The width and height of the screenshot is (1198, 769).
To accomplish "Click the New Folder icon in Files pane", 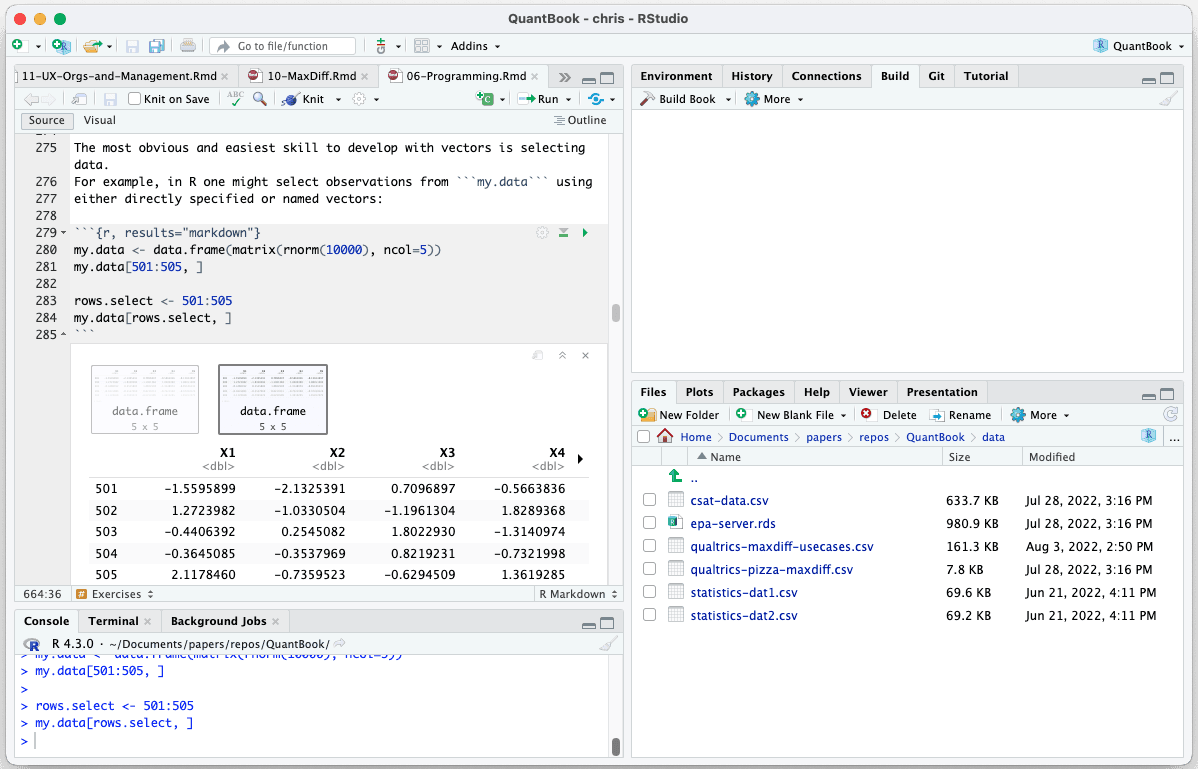I will click(647, 415).
